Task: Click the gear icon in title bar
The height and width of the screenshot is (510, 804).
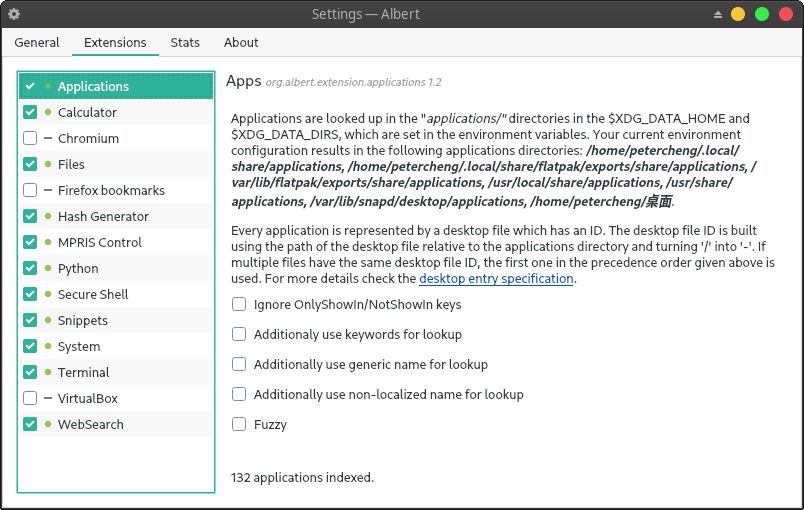Action: tap(14, 14)
